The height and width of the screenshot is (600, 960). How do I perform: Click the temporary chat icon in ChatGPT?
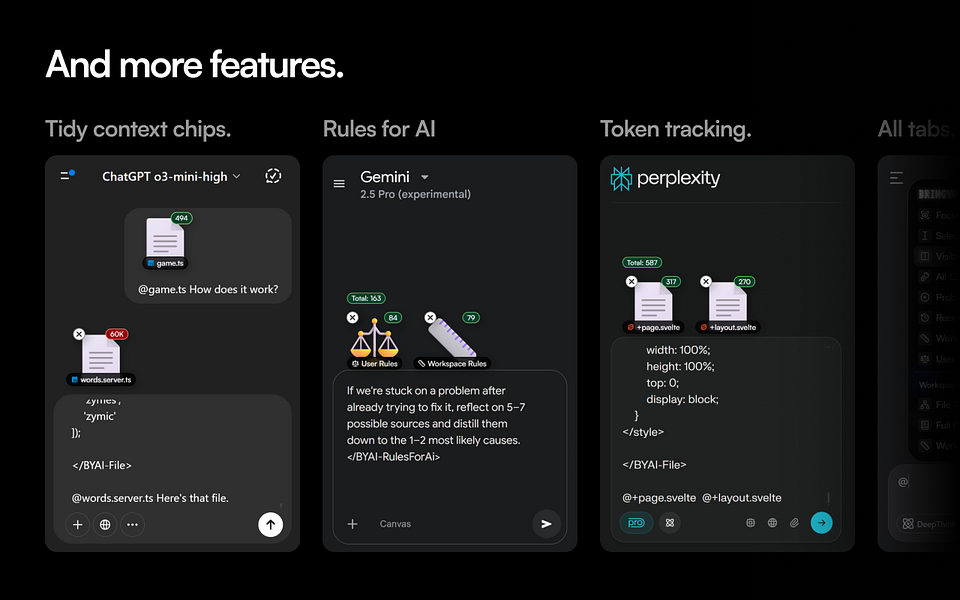click(273, 176)
